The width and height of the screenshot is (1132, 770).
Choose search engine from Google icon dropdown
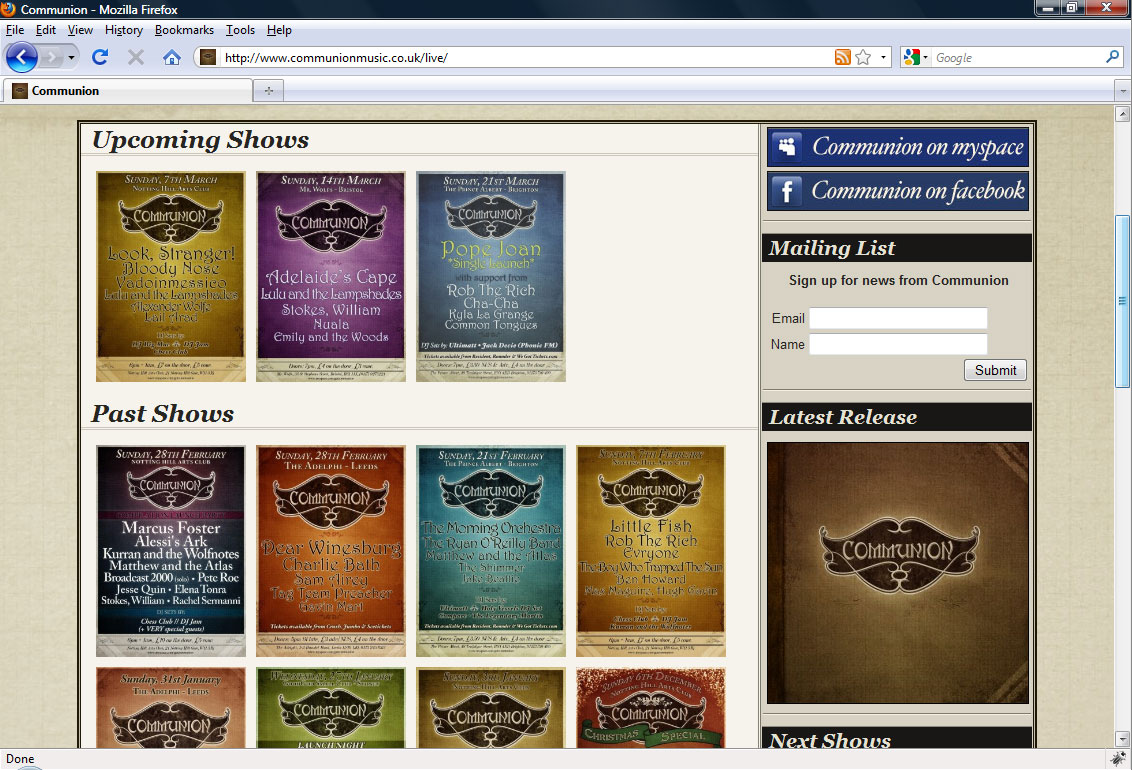pos(915,57)
